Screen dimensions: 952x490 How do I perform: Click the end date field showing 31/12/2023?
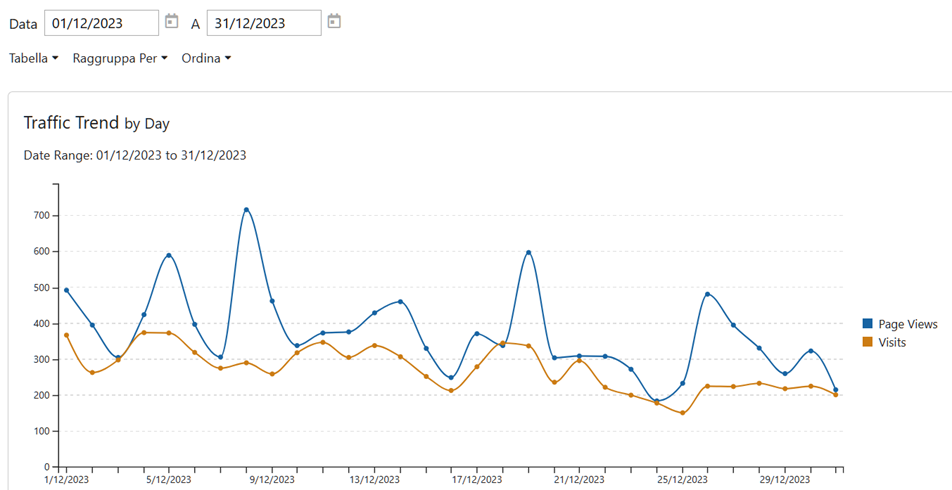click(264, 23)
